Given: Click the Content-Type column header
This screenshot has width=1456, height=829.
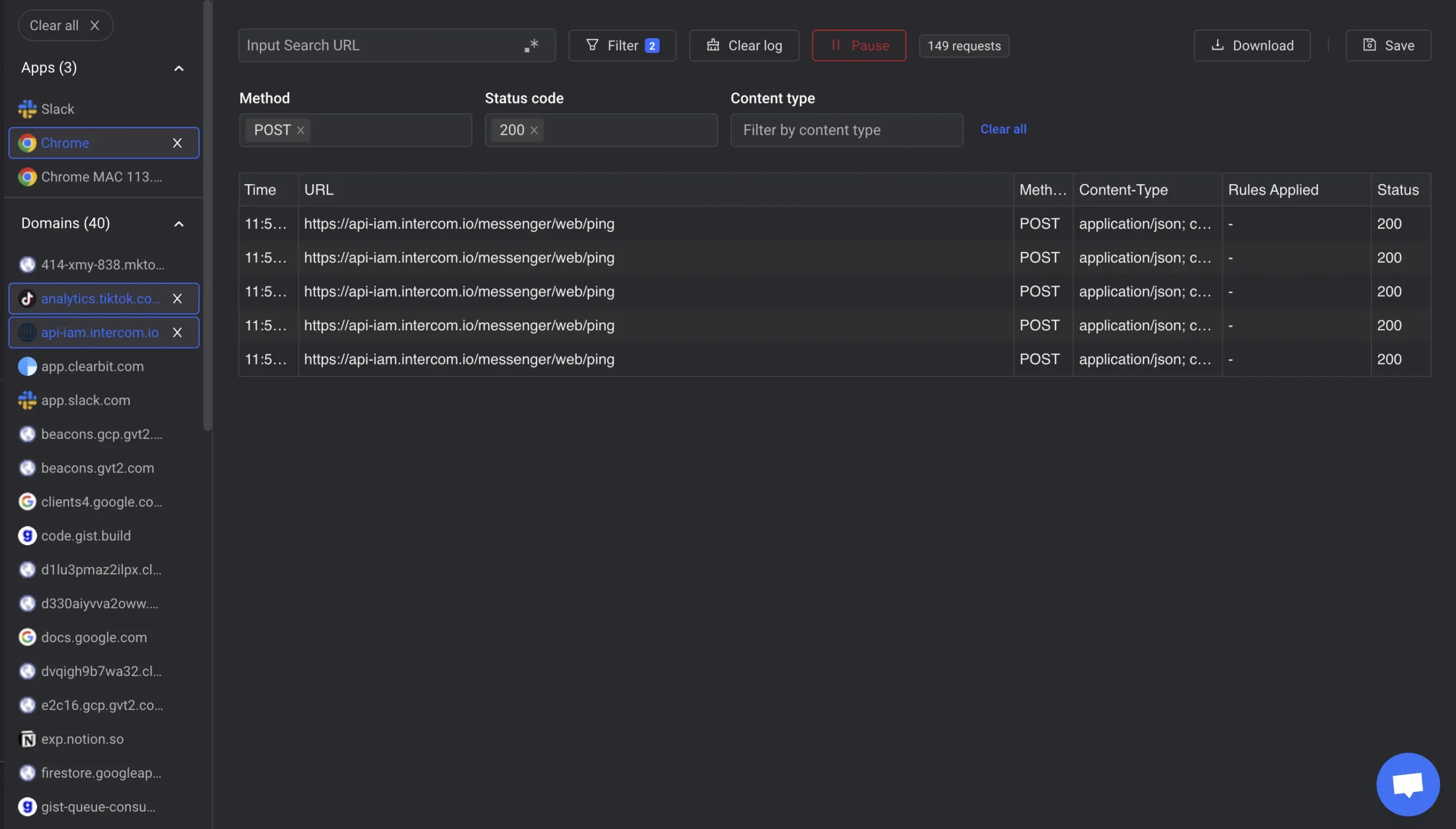Looking at the screenshot, I should coord(1147,189).
